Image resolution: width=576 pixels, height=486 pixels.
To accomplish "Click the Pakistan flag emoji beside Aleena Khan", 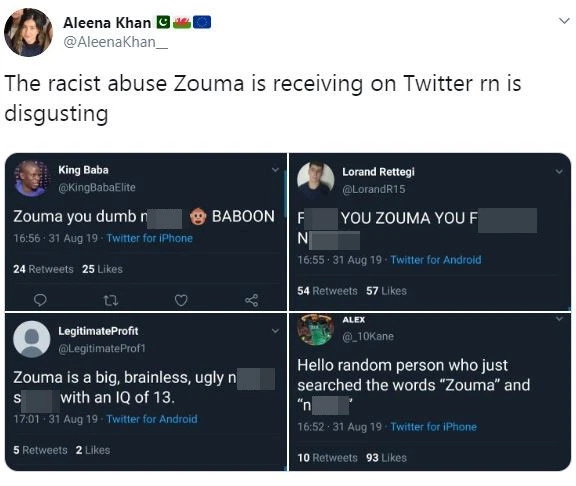I will (x=163, y=22).
